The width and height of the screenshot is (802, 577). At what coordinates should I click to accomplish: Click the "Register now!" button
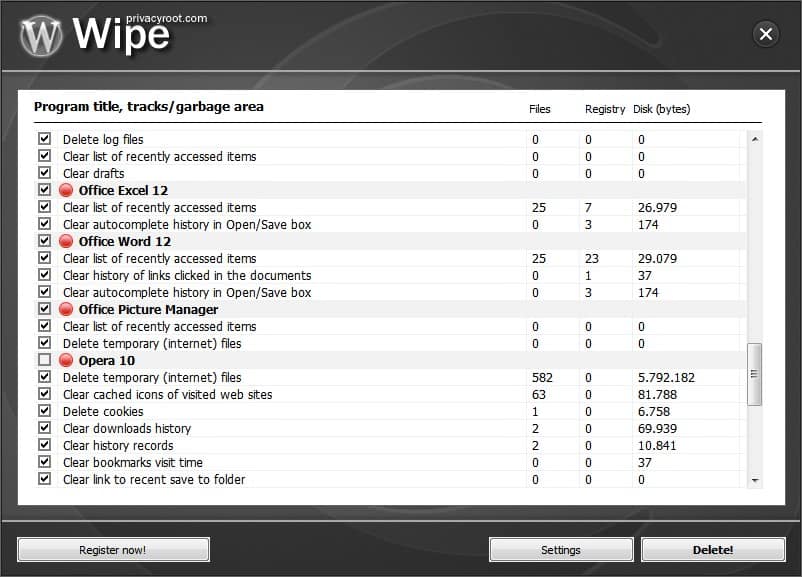point(113,550)
